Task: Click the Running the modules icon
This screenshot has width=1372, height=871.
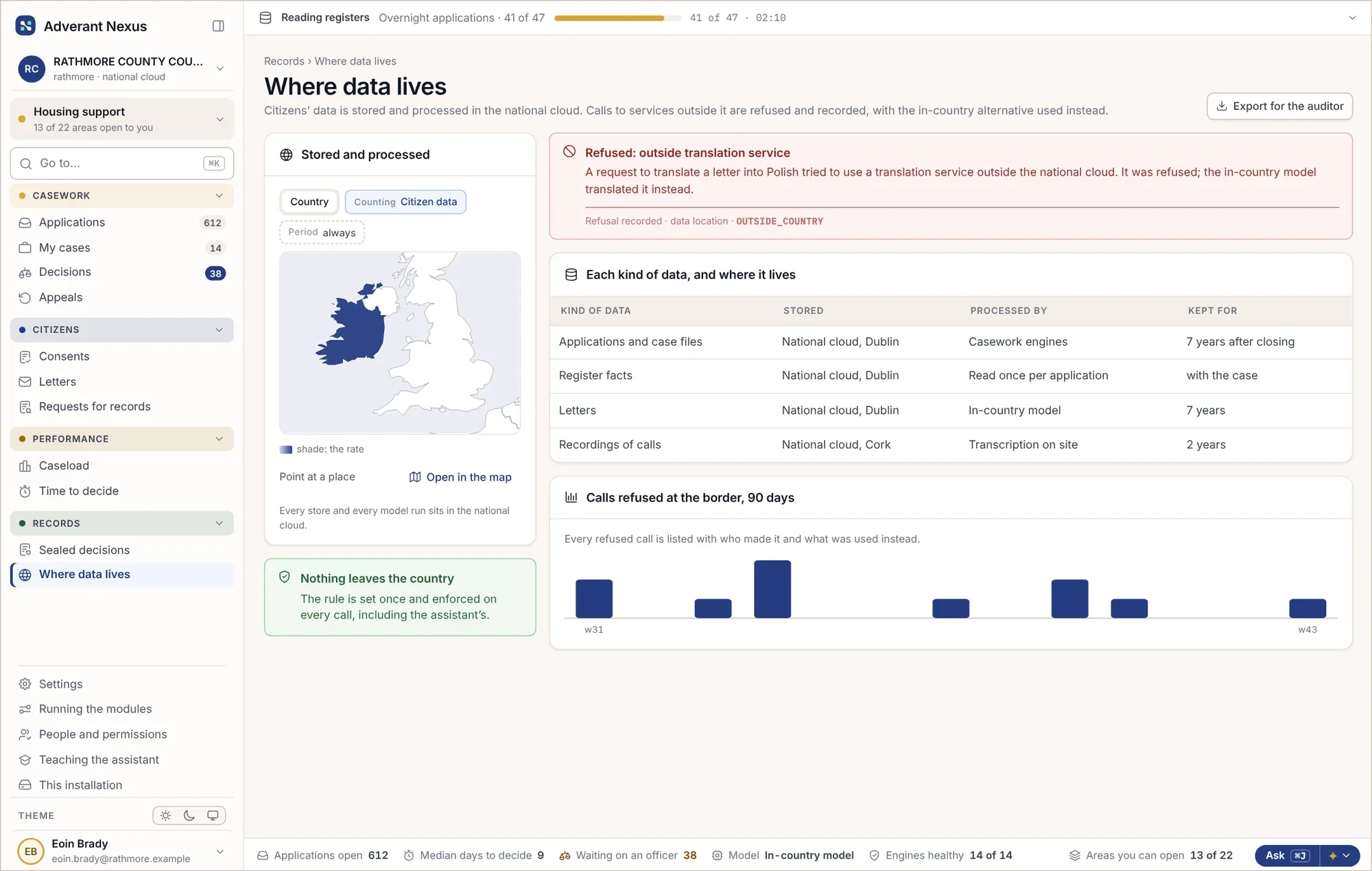Action: [x=25, y=709]
